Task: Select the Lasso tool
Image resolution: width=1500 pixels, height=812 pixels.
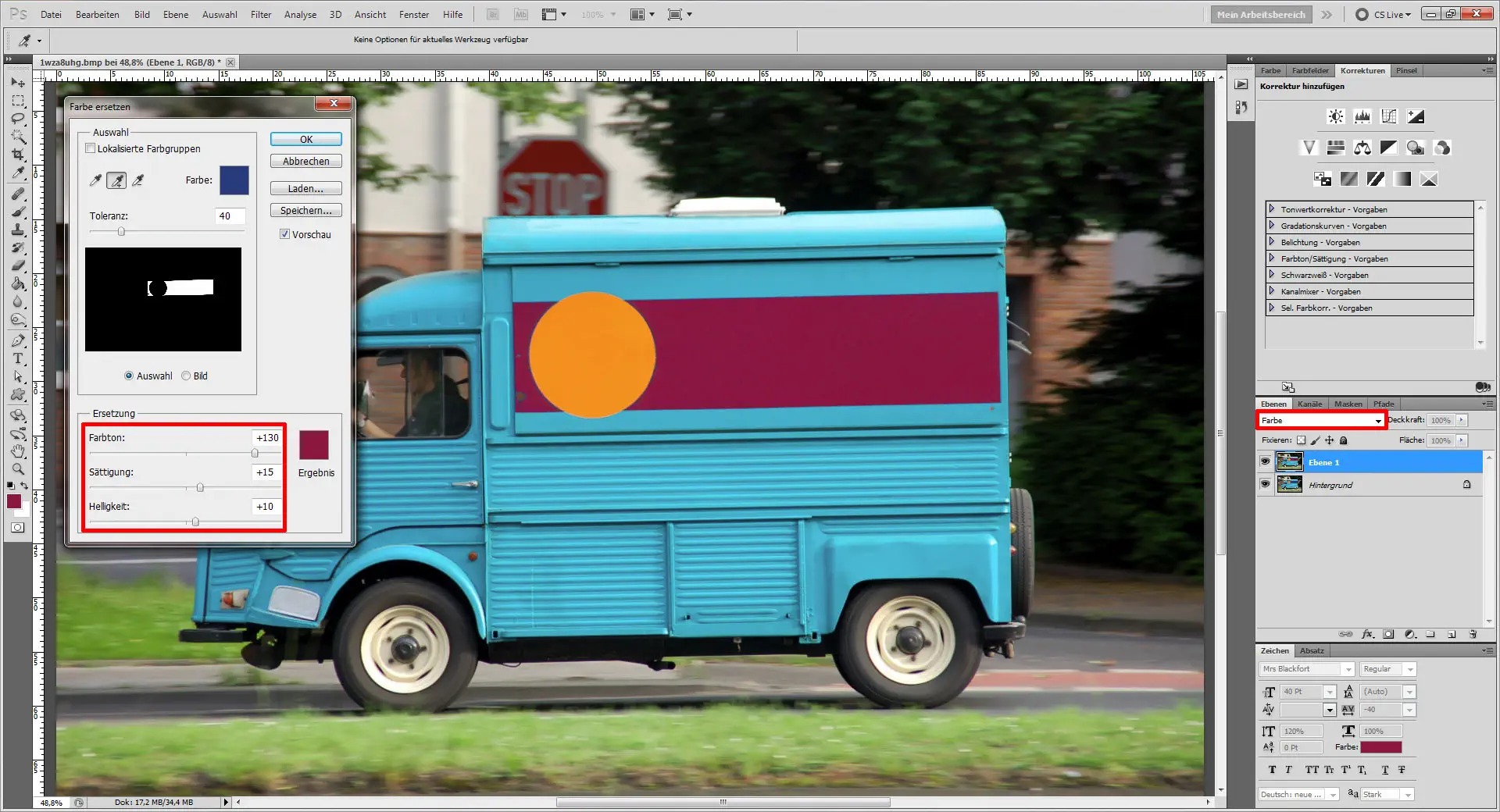Action: [x=18, y=119]
